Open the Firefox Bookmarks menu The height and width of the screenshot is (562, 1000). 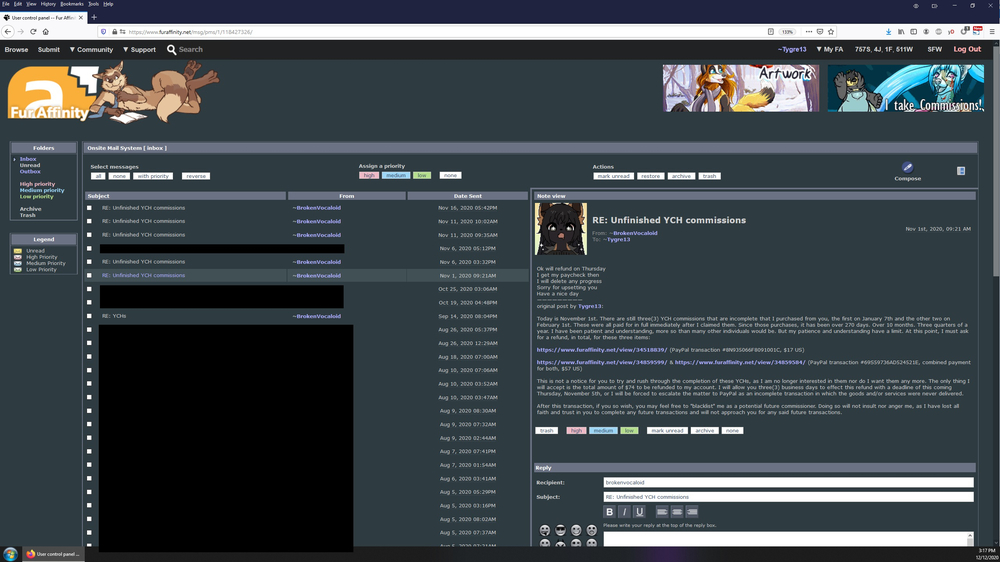(x=71, y=4)
